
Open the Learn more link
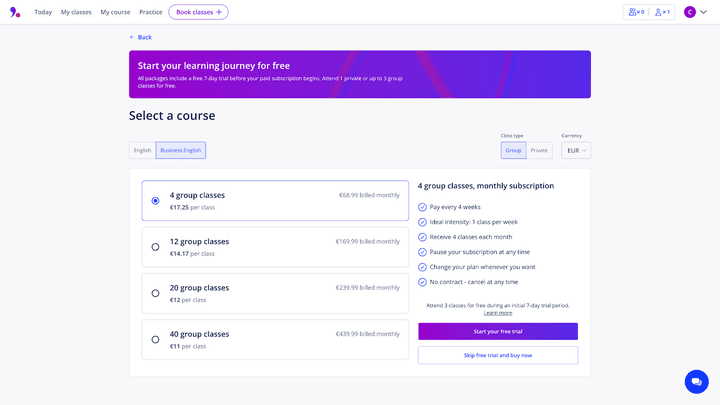(498, 313)
